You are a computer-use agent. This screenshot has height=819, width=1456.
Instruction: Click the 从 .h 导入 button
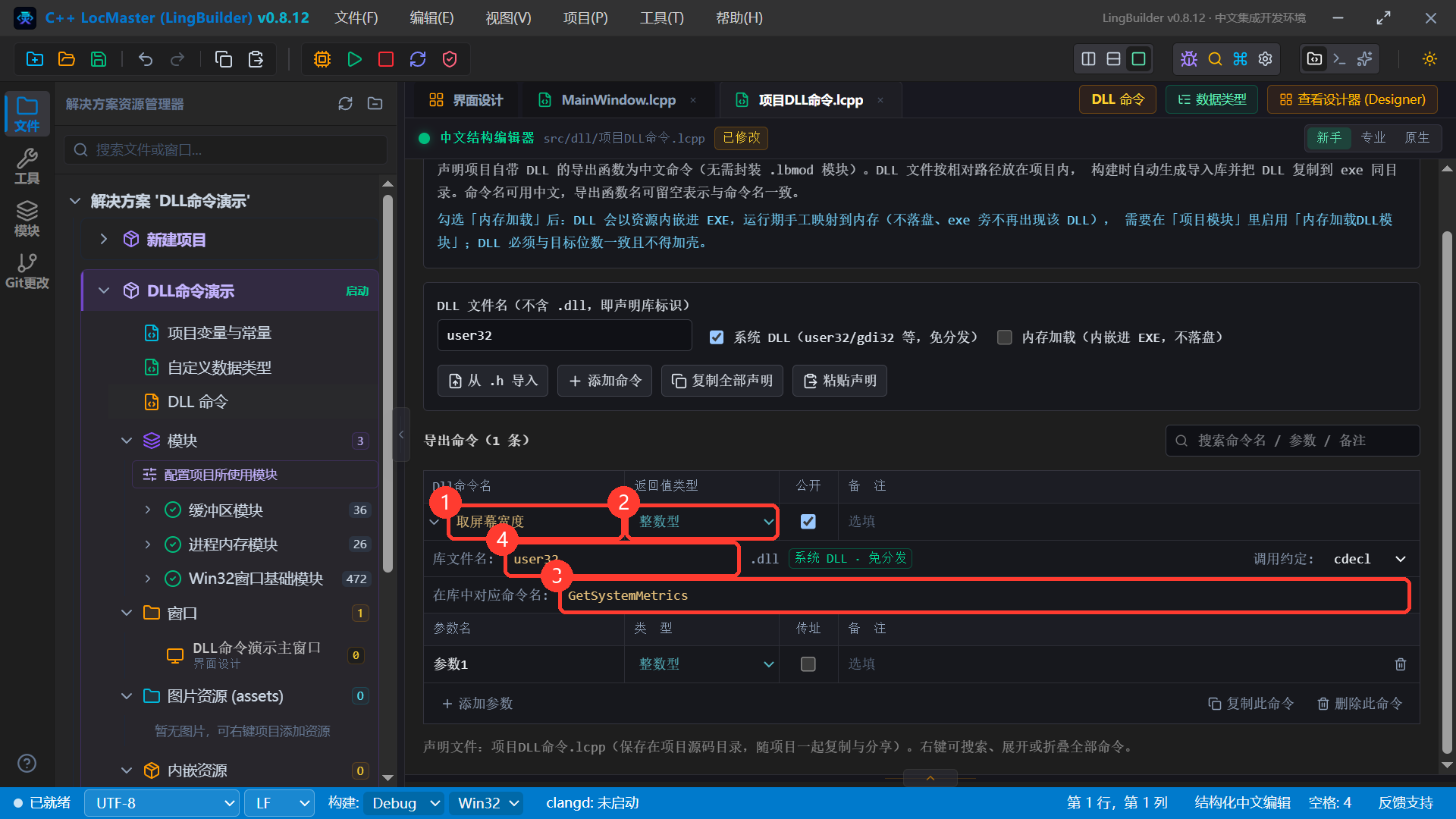tap(493, 381)
